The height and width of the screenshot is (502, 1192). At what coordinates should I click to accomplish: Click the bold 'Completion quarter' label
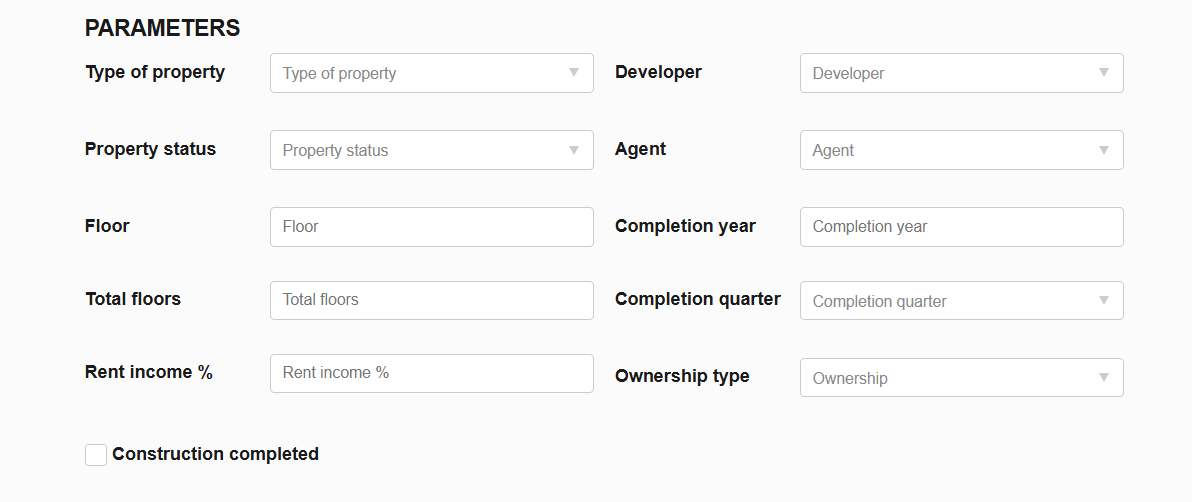click(697, 299)
